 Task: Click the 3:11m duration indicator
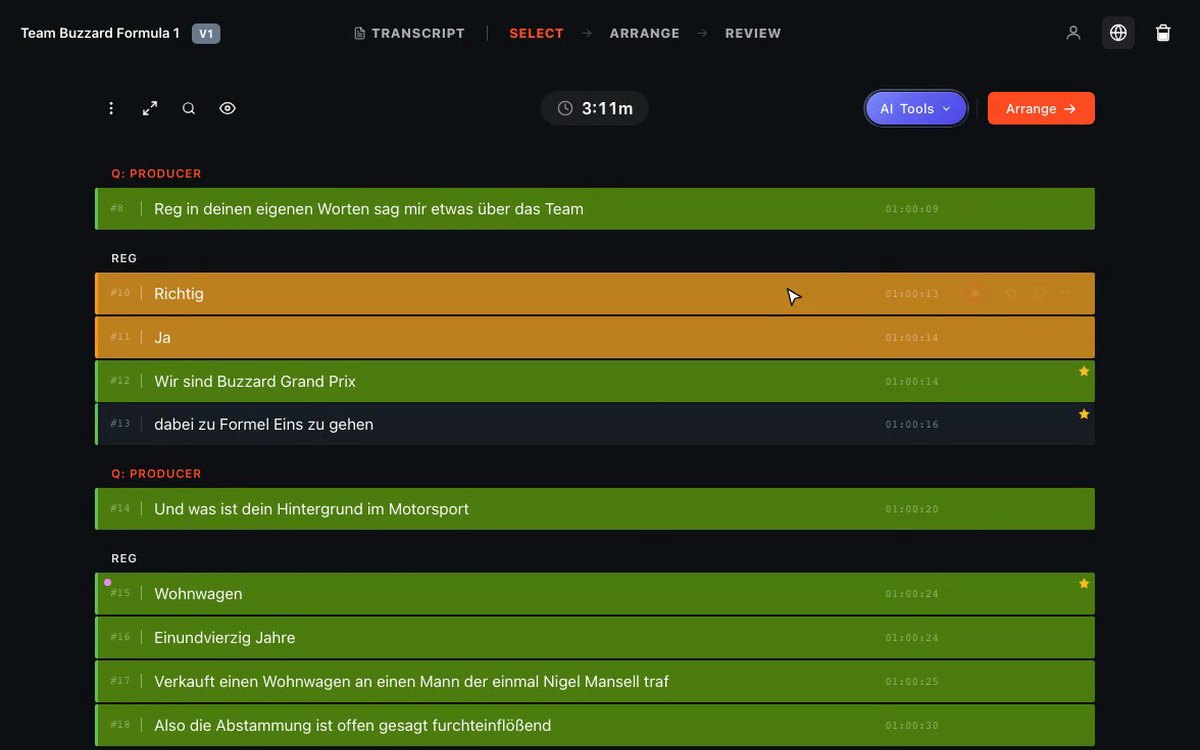(x=595, y=108)
